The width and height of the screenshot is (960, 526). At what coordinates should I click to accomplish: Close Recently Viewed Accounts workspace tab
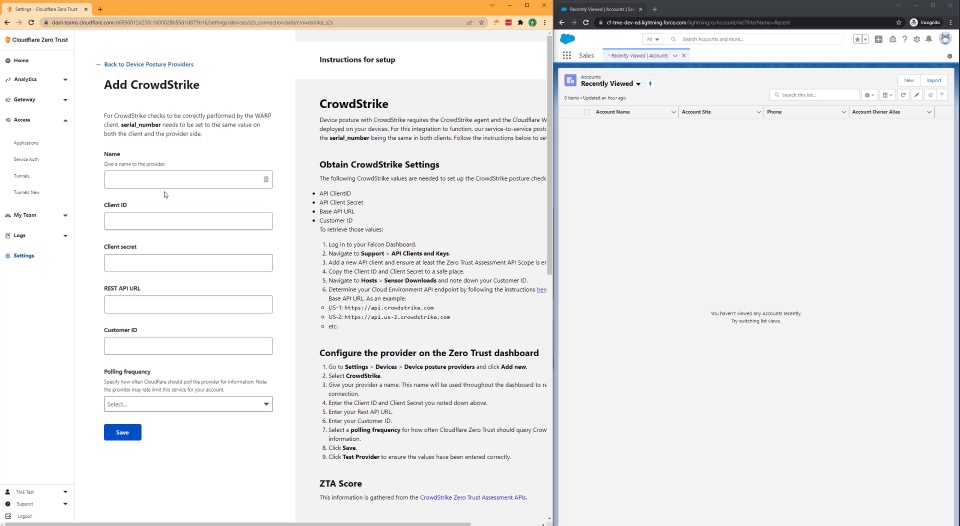coord(684,56)
